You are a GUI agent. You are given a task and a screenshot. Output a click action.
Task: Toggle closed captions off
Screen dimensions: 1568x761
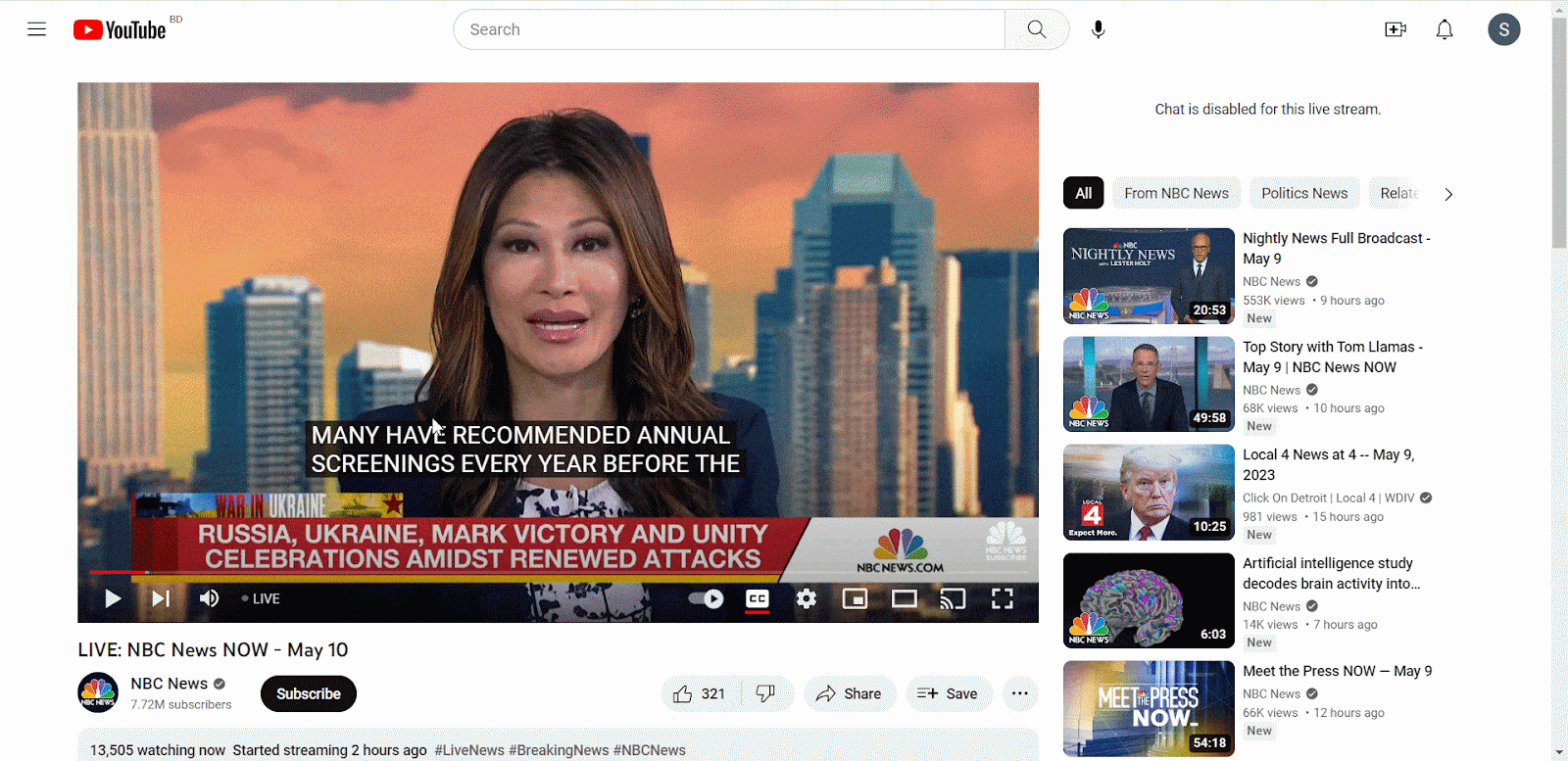pos(758,598)
